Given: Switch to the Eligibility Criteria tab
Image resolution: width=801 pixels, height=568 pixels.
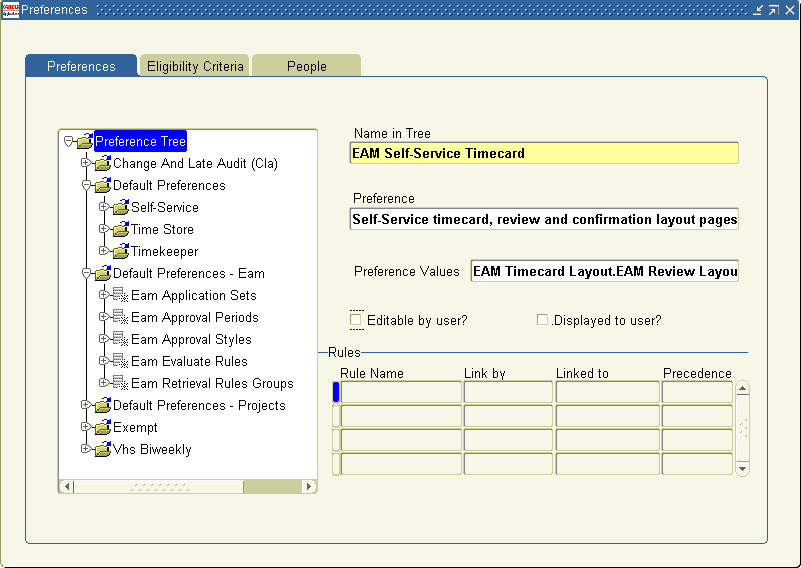Looking at the screenshot, I should [x=195, y=66].
